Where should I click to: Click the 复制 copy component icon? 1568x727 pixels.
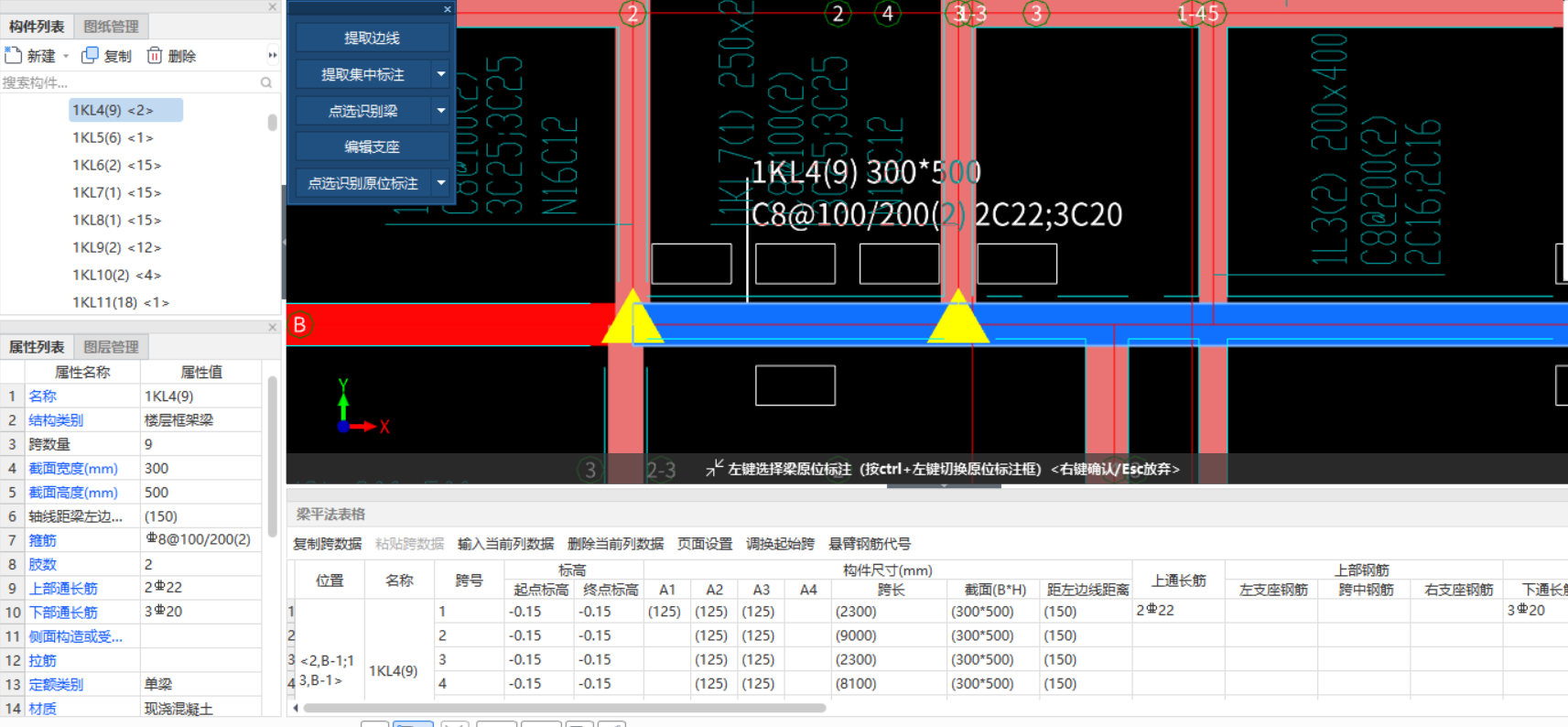[x=90, y=56]
